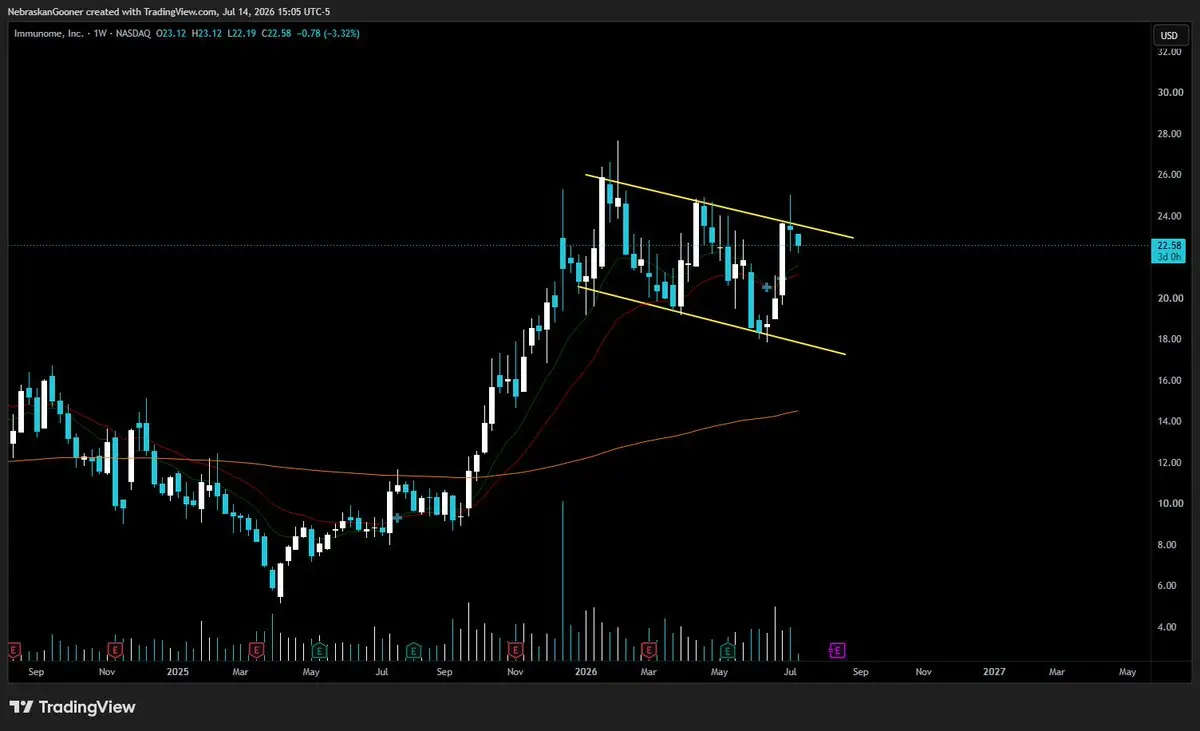The width and height of the screenshot is (1200, 731).
Task: Click the TradingView logo
Action: 73,707
